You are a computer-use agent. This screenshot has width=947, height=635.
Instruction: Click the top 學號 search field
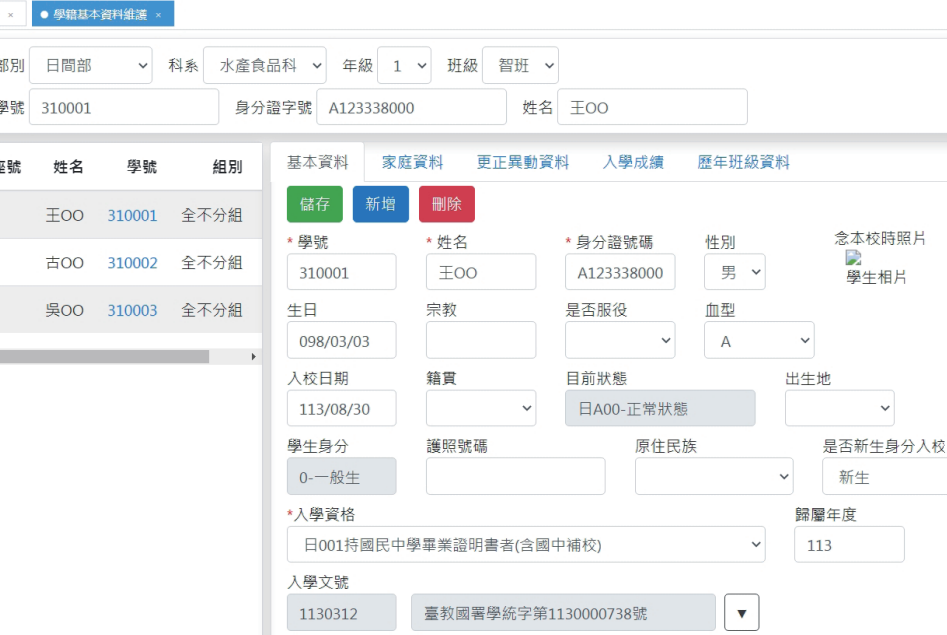tap(124, 108)
